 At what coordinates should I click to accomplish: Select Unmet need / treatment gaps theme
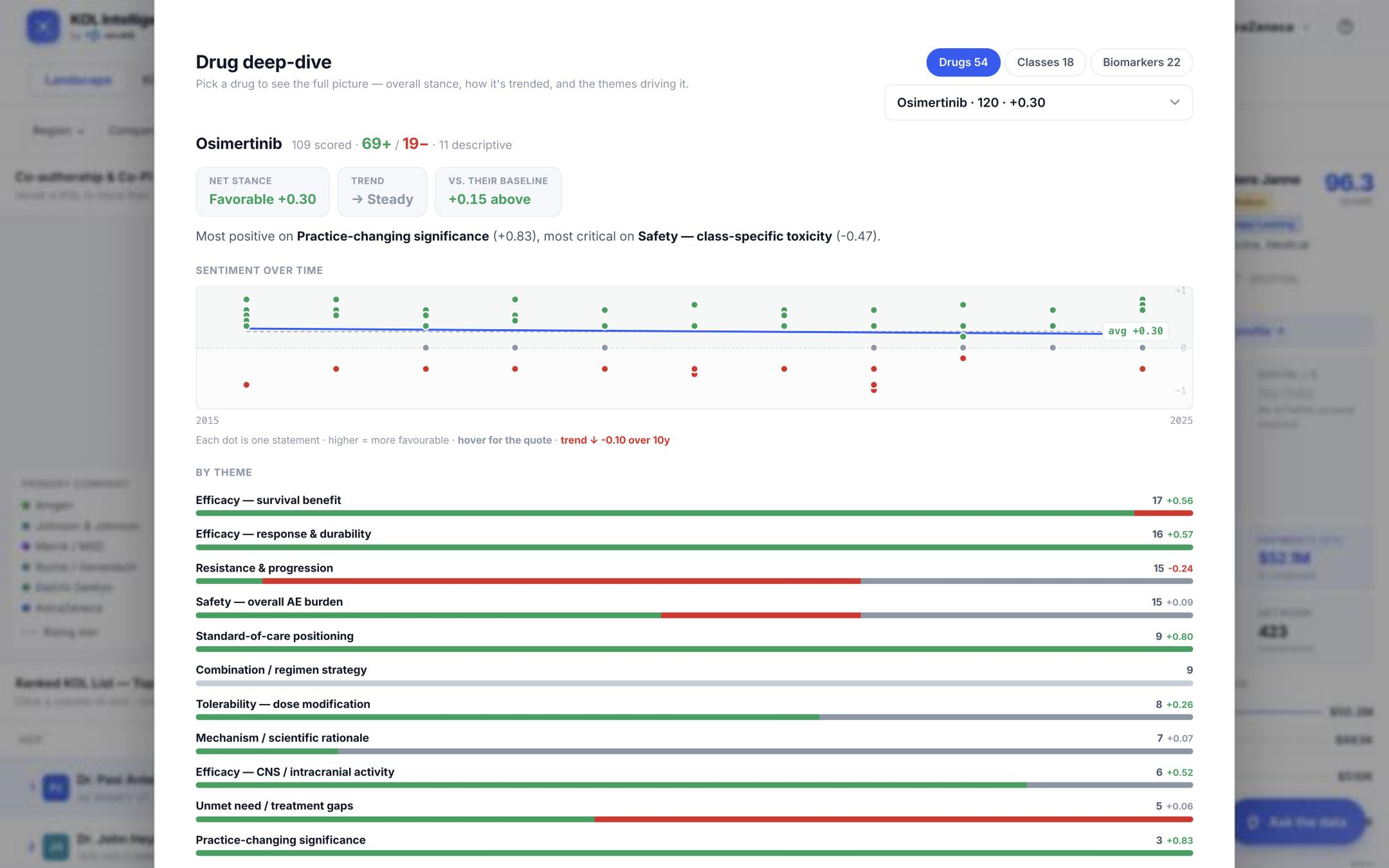(694, 811)
